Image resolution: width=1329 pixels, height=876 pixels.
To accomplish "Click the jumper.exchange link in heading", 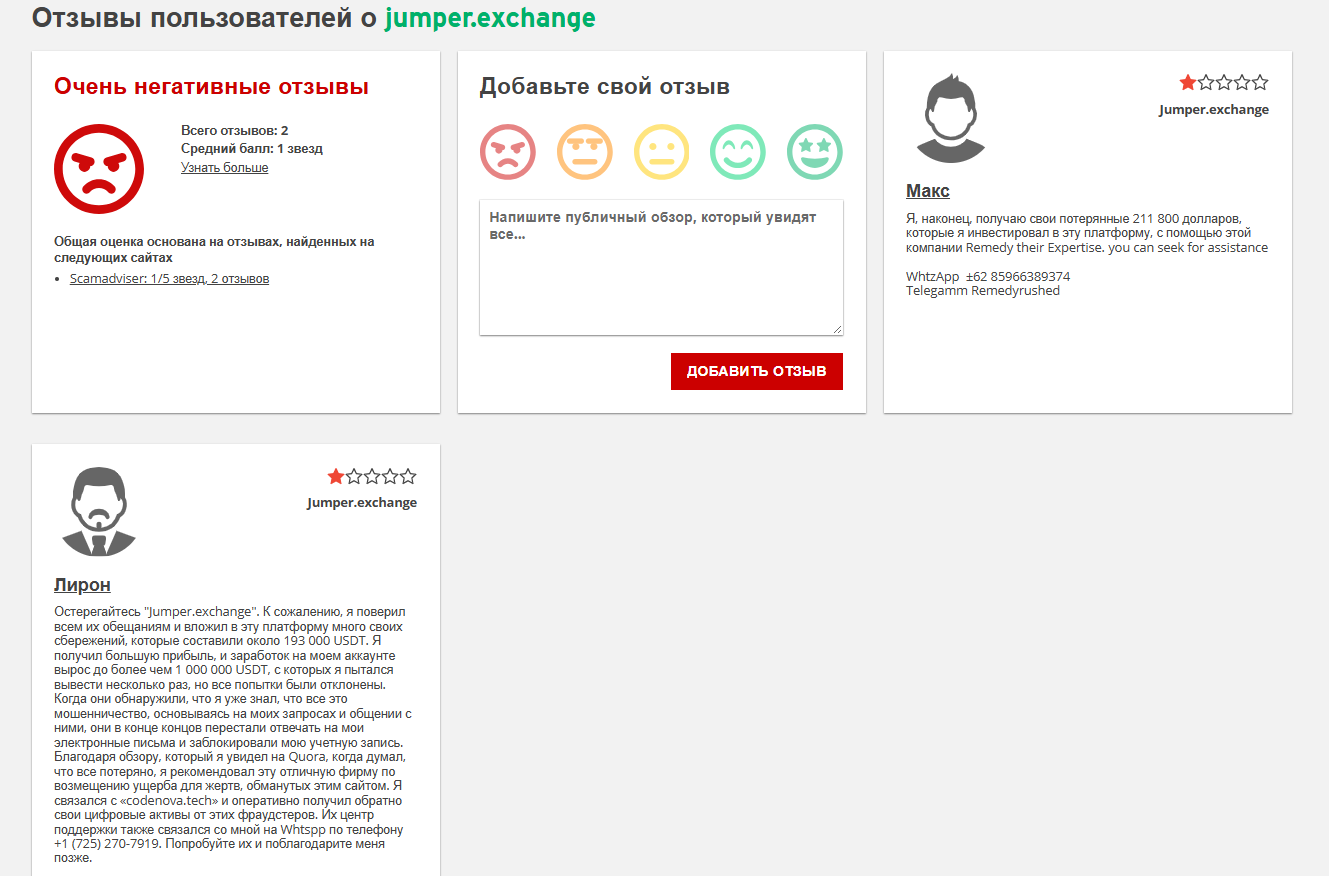I will pyautogui.click(x=490, y=17).
